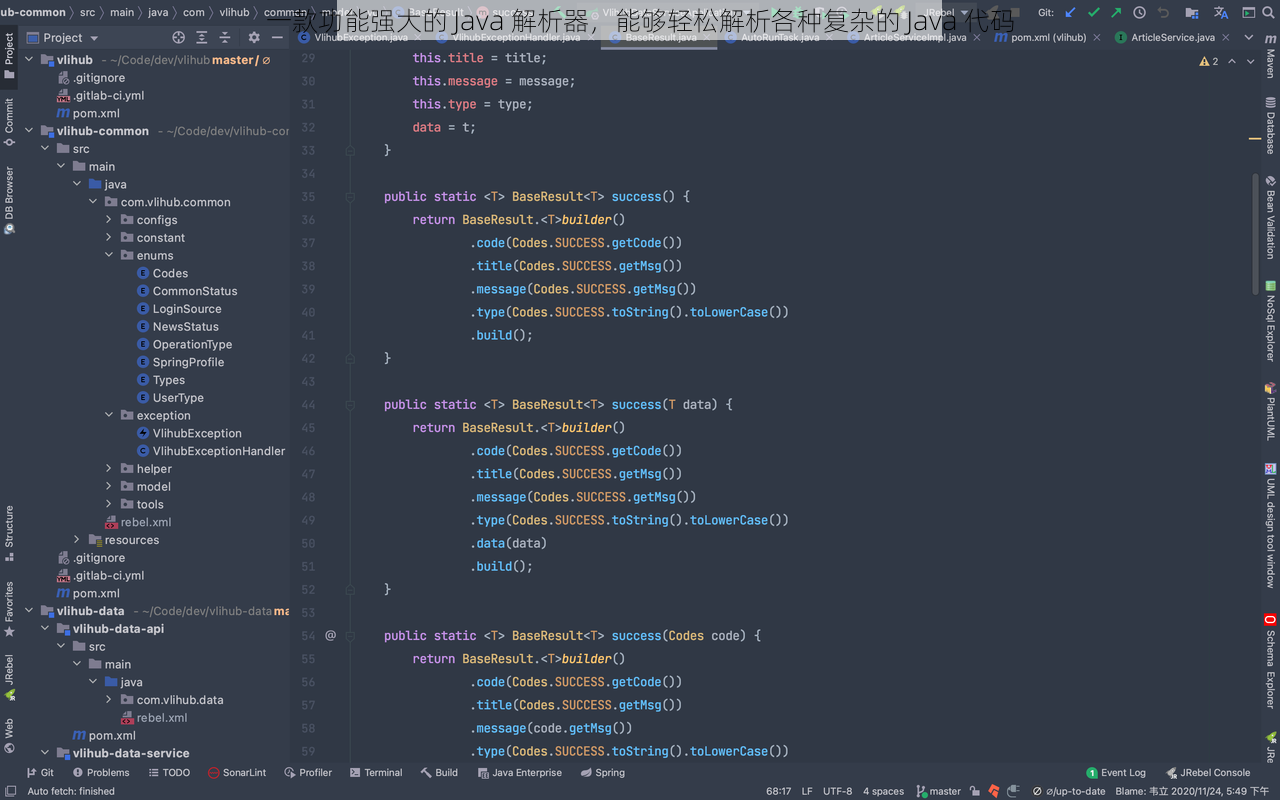1280x800 pixels.
Task: Show hidden editor tabs dropdown arrow
Action: point(1250,38)
